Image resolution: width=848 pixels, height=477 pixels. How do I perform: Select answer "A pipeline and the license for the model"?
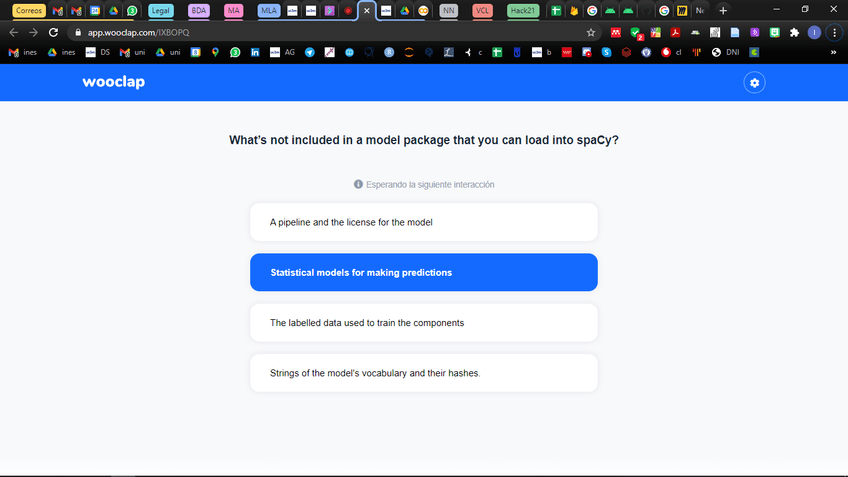click(423, 222)
